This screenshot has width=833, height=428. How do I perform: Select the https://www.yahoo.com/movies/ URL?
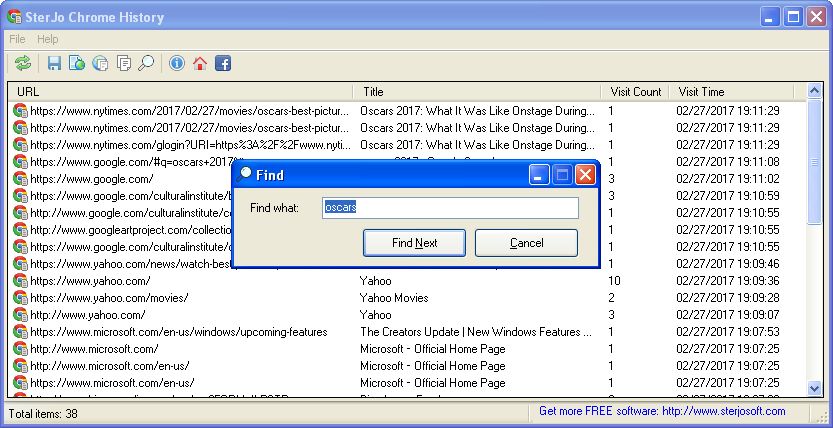click(x=109, y=298)
